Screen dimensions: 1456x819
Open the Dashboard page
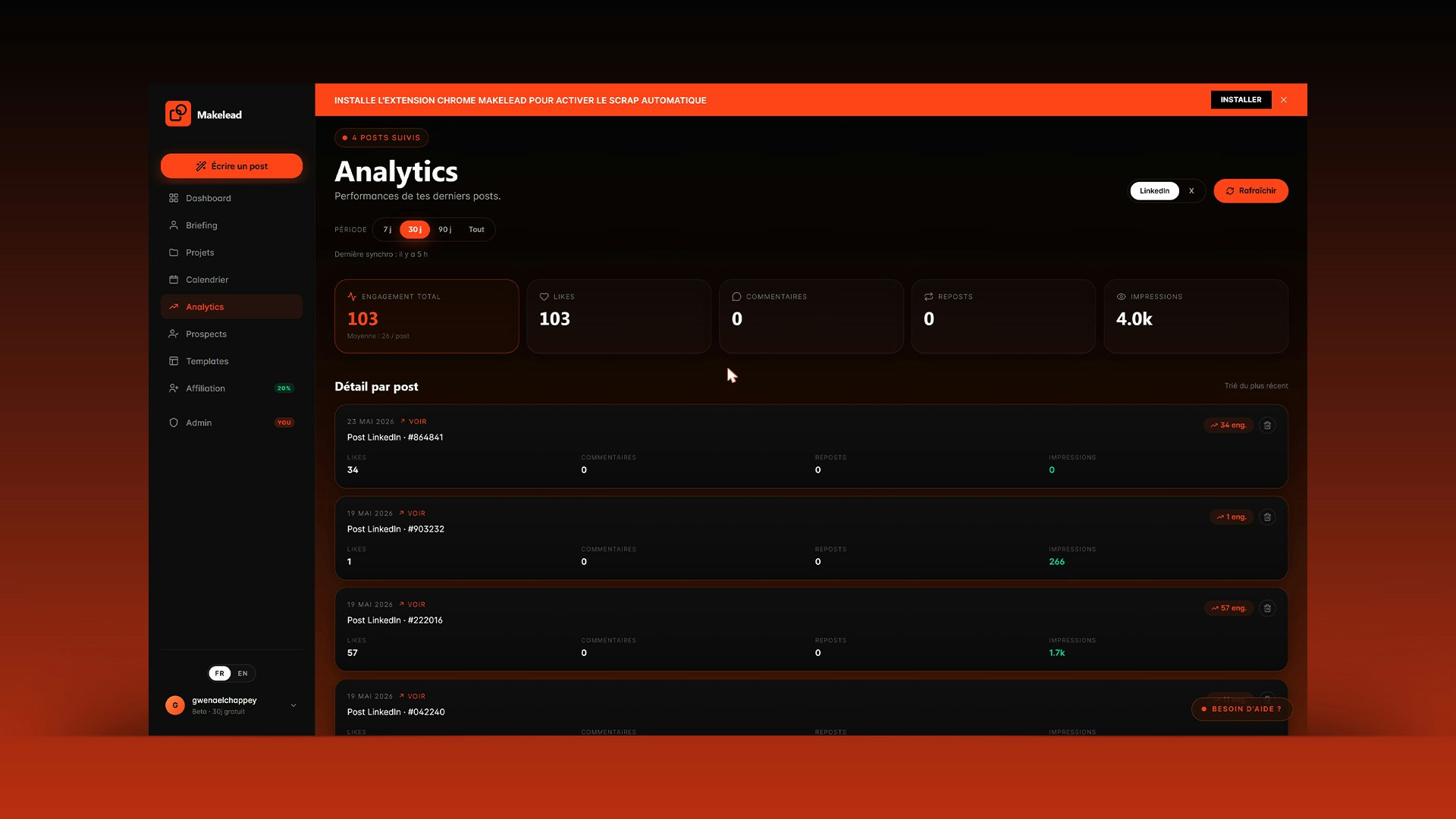pyautogui.click(x=231, y=198)
